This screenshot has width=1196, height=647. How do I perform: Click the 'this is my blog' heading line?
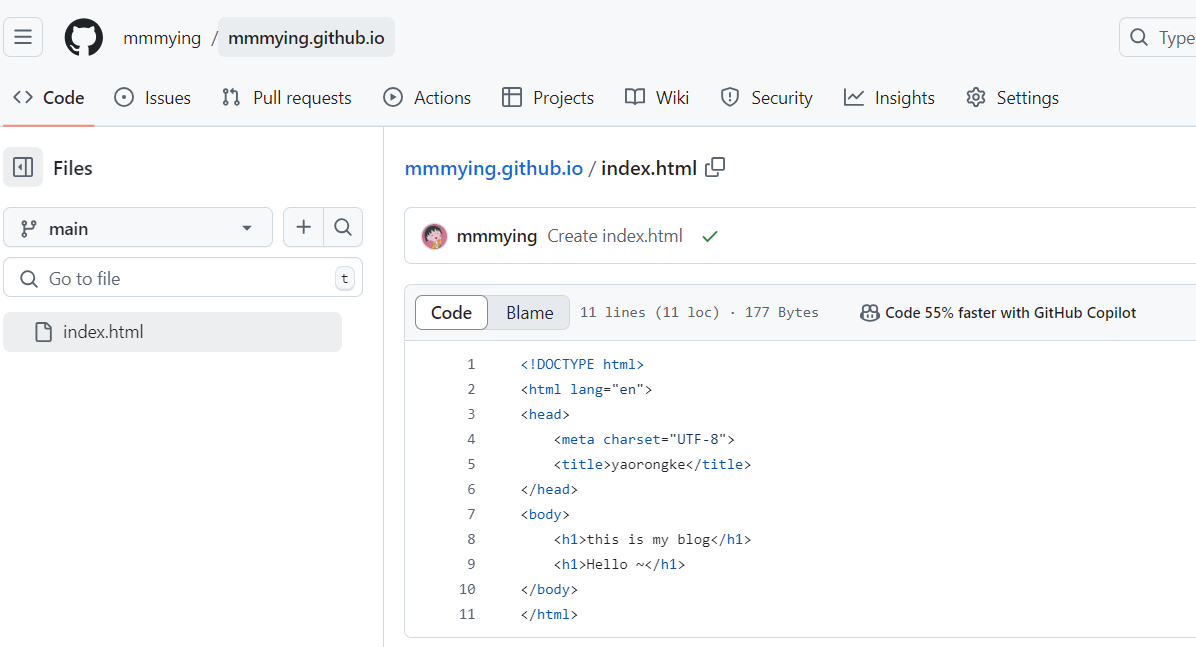[652, 539]
